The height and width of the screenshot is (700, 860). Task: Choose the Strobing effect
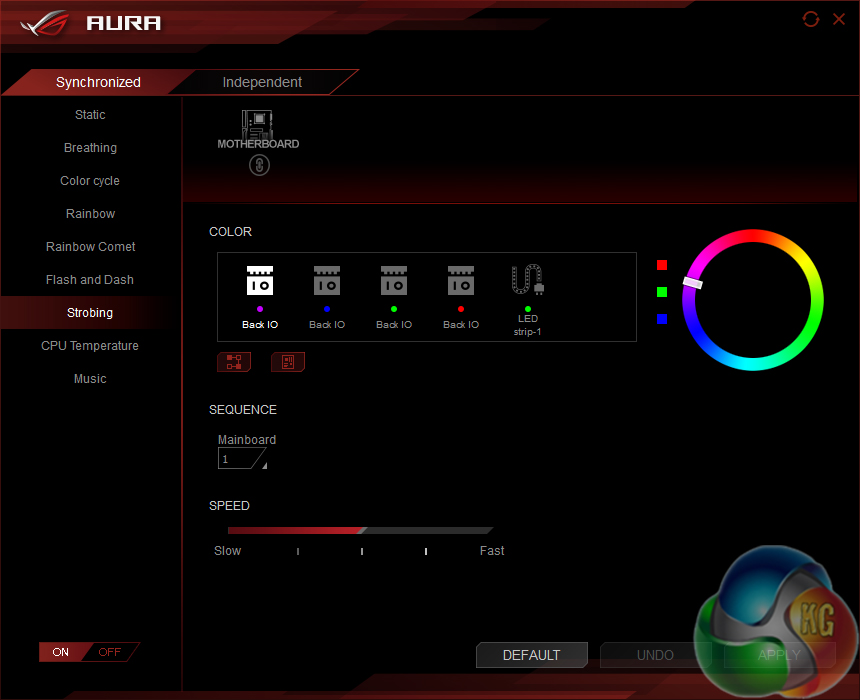[x=90, y=312]
